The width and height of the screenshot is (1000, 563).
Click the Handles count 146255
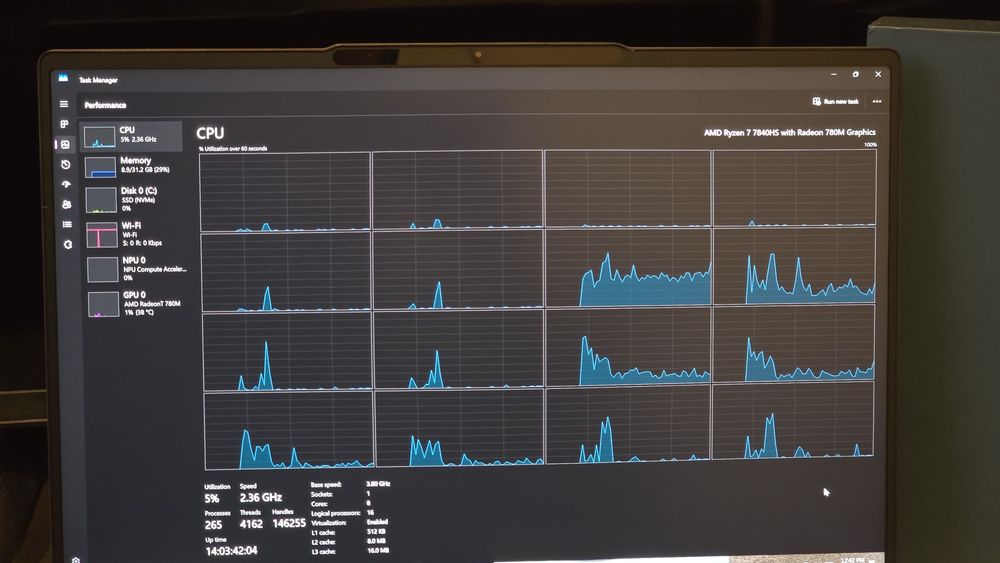pos(289,523)
